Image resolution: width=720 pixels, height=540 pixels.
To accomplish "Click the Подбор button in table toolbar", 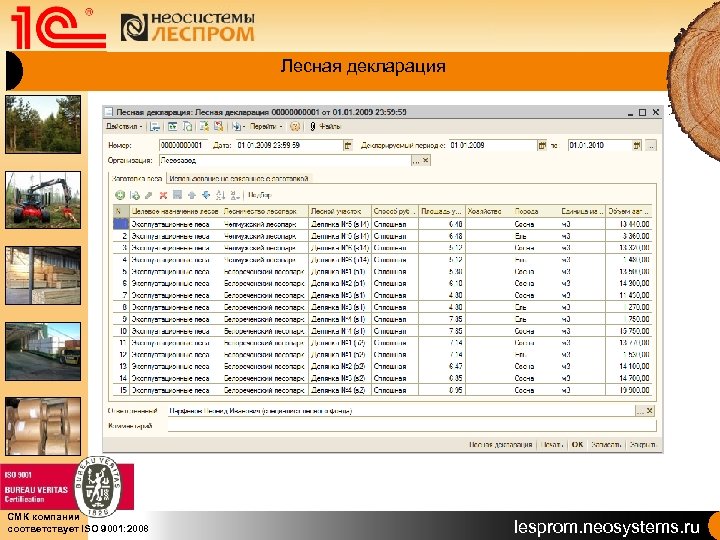I will point(260,195).
